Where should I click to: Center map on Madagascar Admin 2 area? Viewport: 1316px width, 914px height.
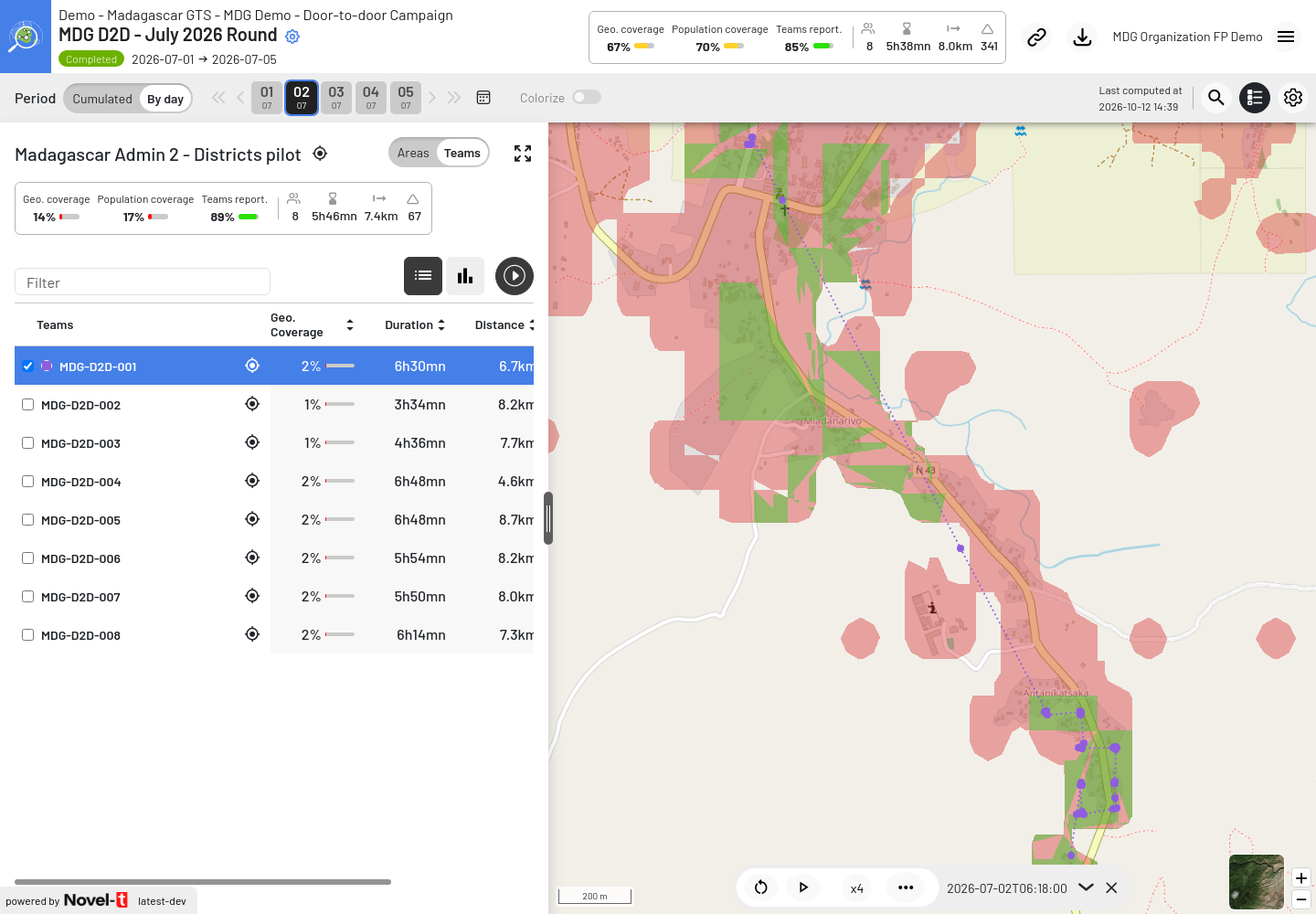click(x=320, y=154)
